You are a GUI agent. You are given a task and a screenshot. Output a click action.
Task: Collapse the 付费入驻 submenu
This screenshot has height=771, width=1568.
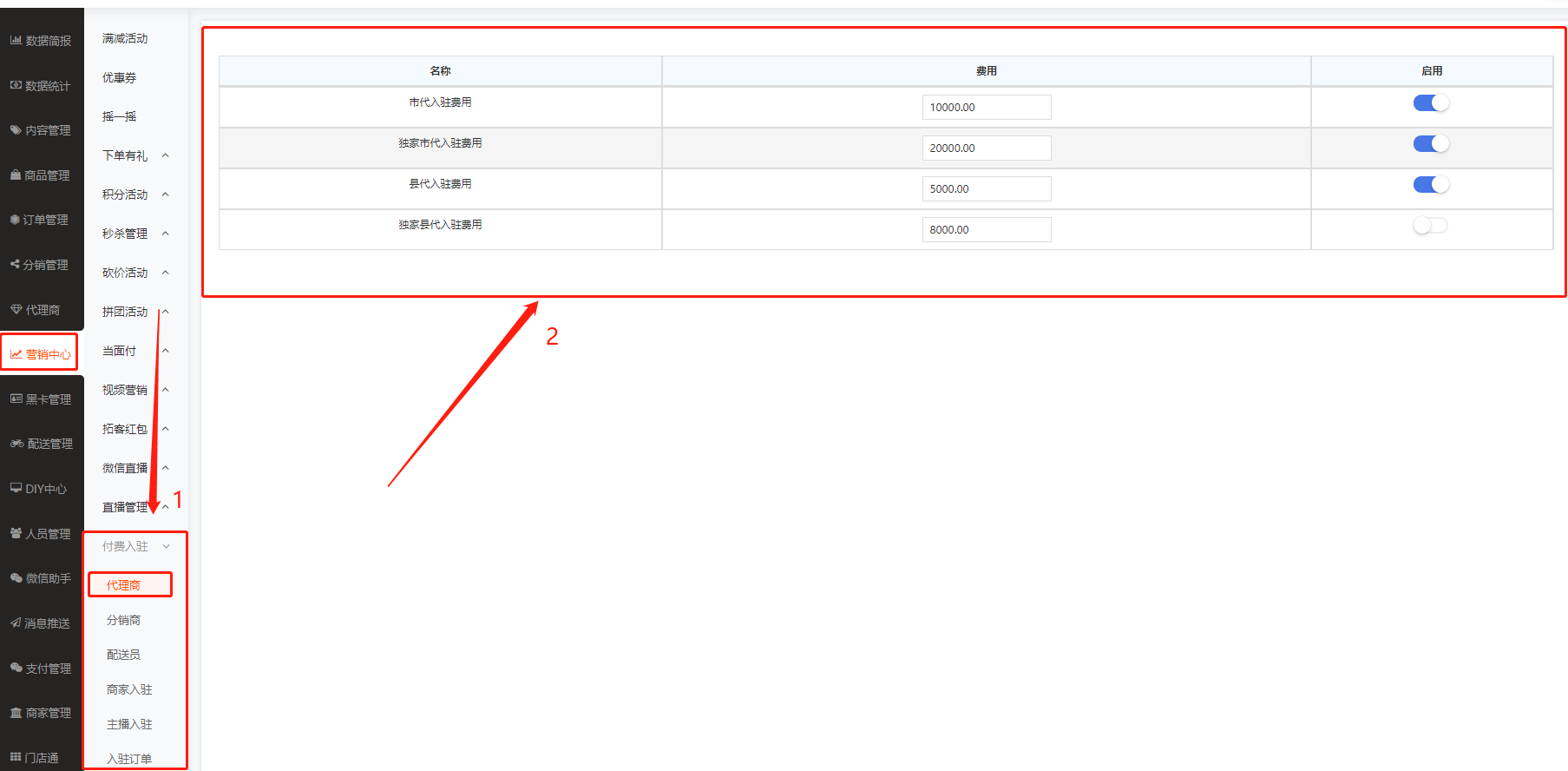(x=166, y=546)
